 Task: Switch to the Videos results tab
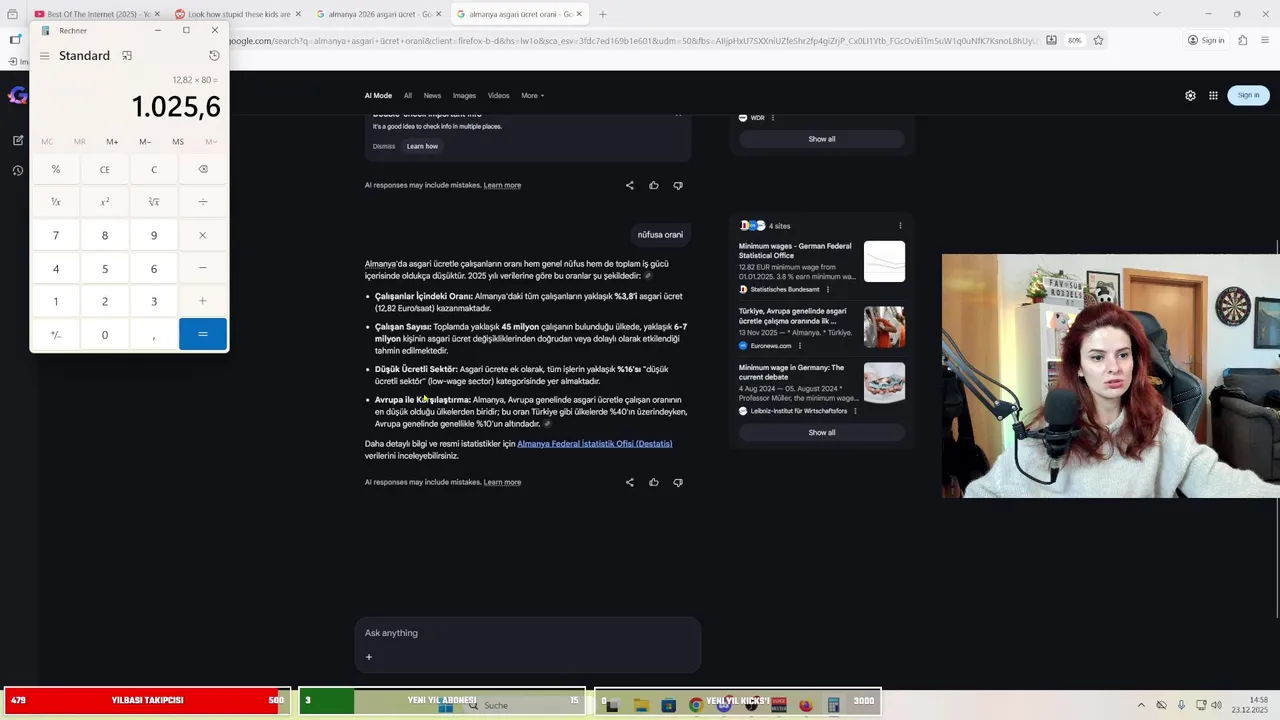pos(498,96)
